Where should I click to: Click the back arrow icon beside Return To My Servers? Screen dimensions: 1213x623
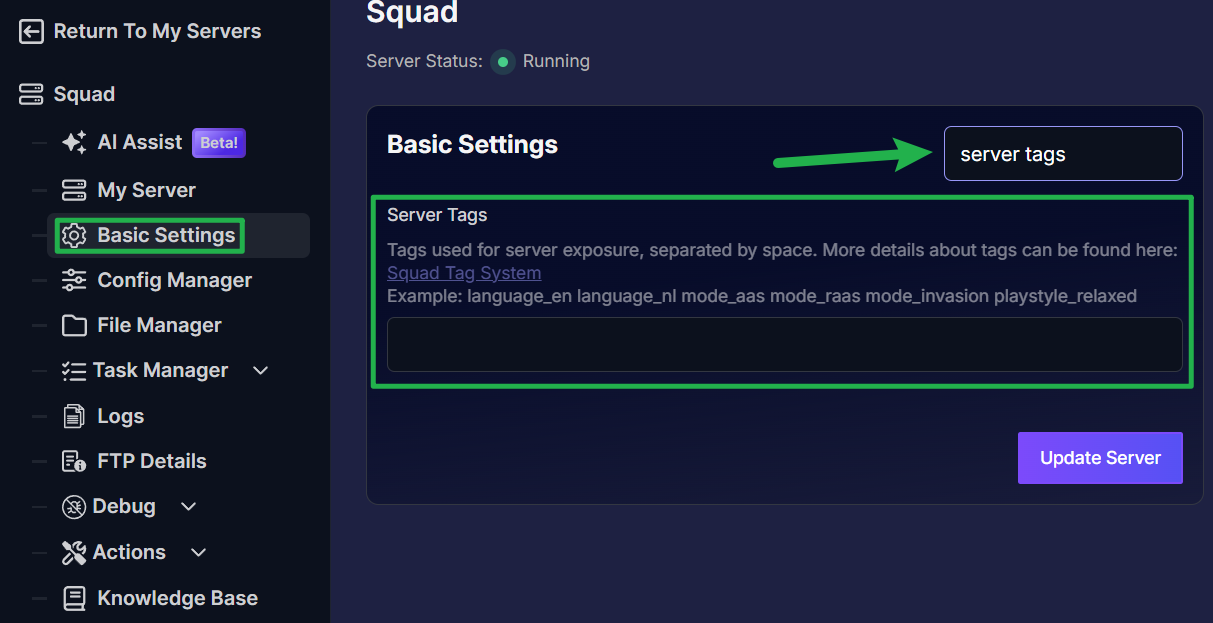point(32,32)
